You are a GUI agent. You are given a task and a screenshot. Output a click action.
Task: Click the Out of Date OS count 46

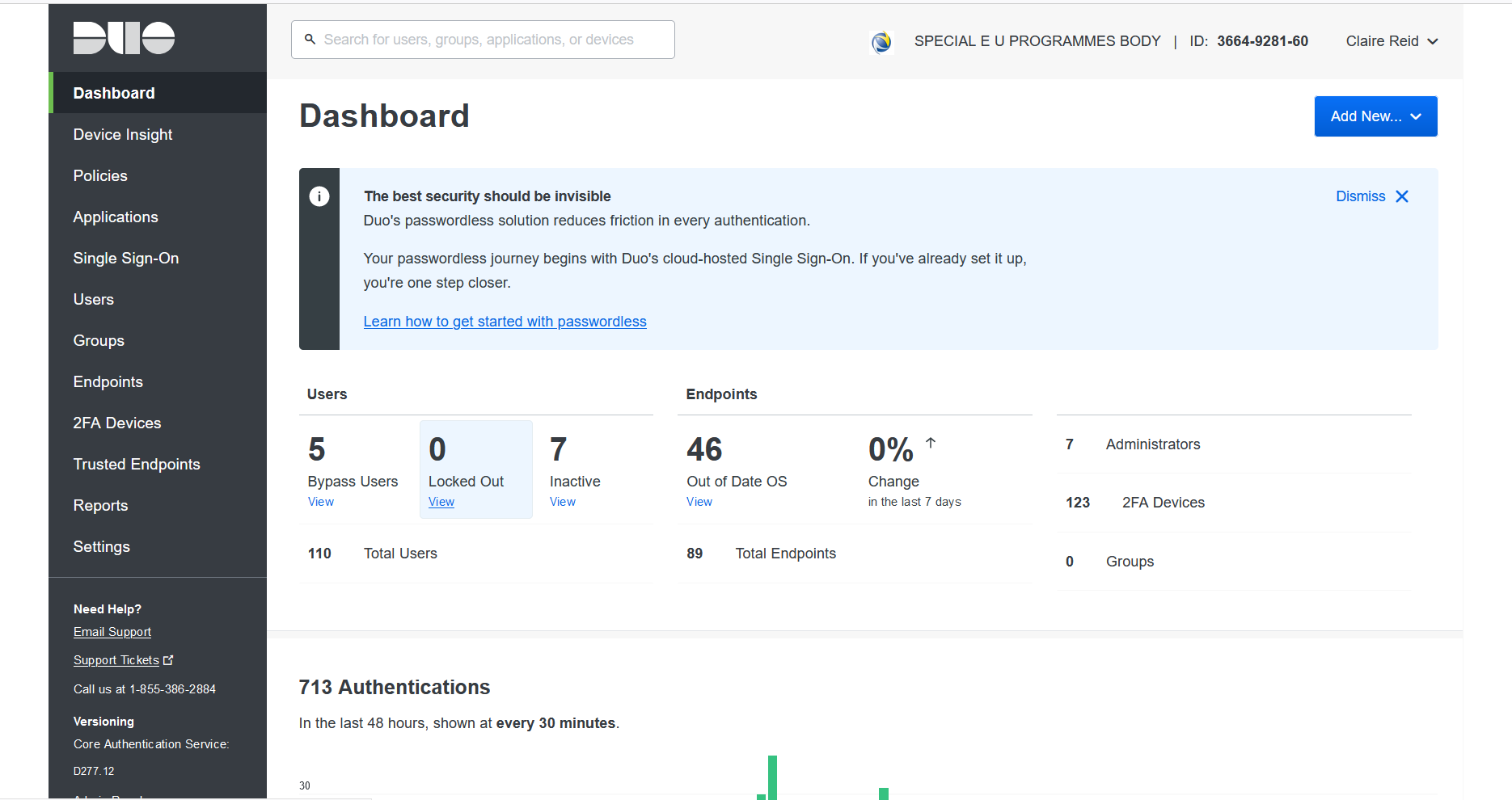[x=704, y=449]
